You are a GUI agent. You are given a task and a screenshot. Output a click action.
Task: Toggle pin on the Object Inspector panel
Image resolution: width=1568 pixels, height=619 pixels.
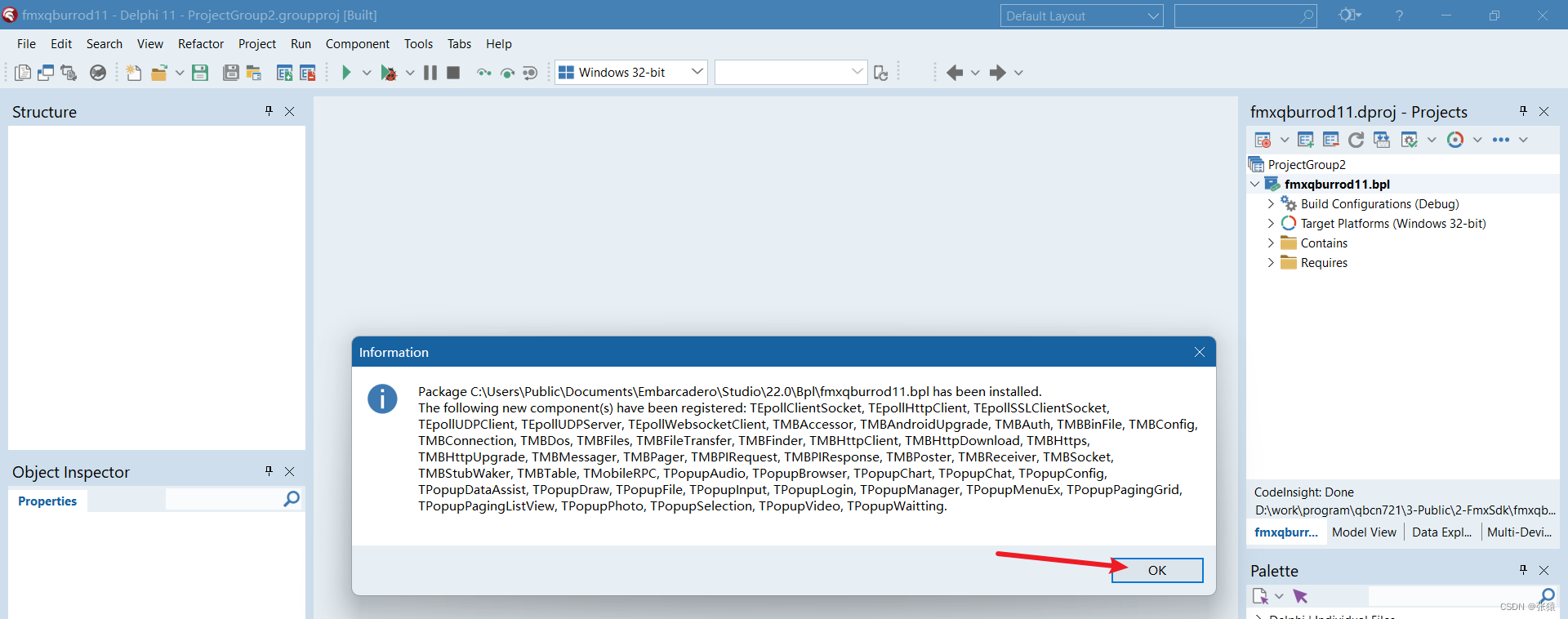tap(269, 471)
